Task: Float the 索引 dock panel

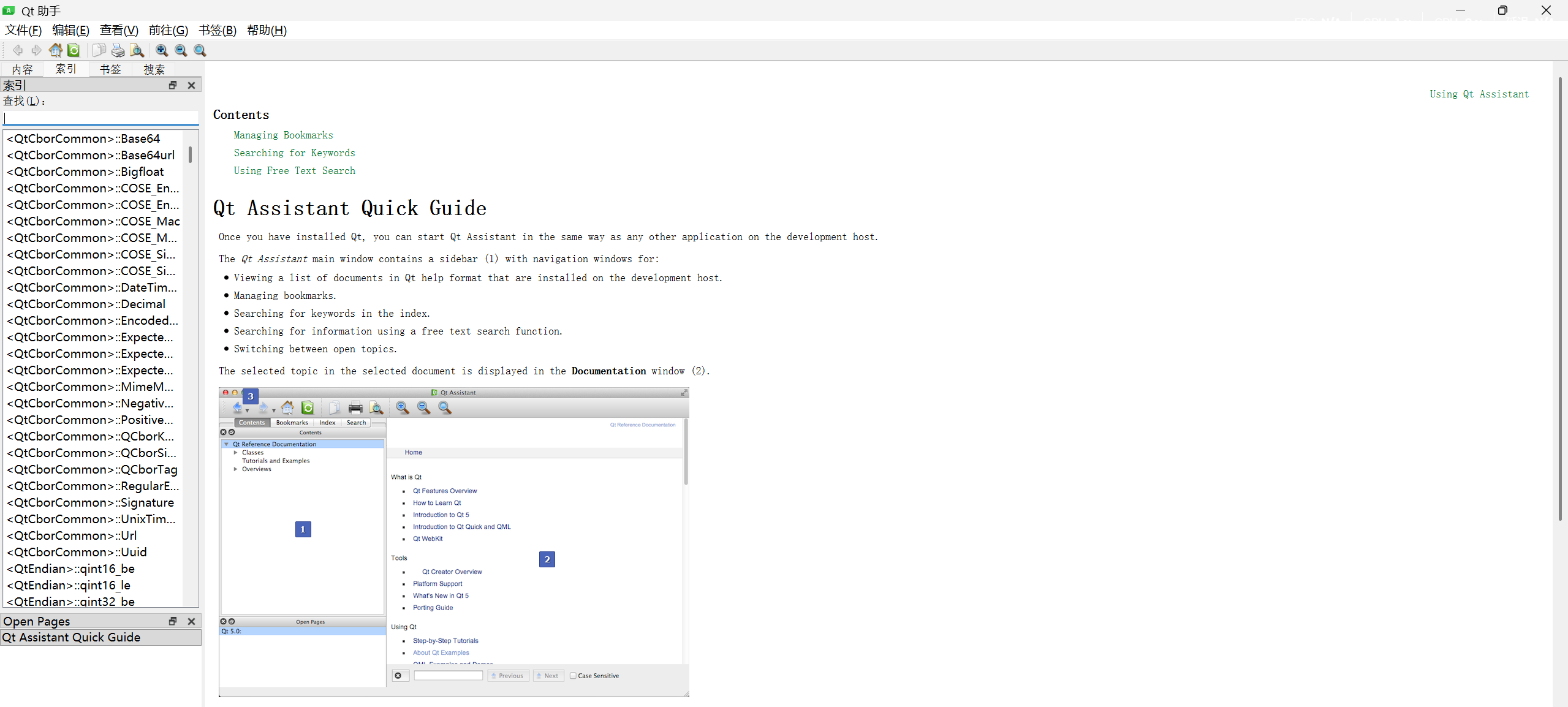Action: pos(173,85)
